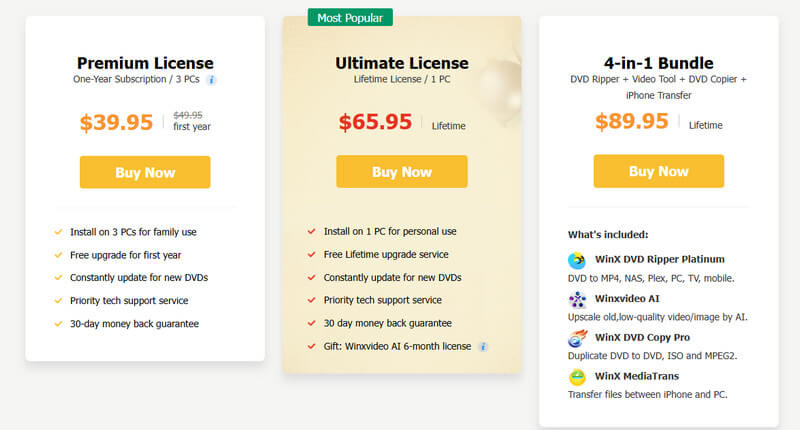Click checkmark beside Install on 3 PCs
The image size is (800, 430).
point(58,232)
